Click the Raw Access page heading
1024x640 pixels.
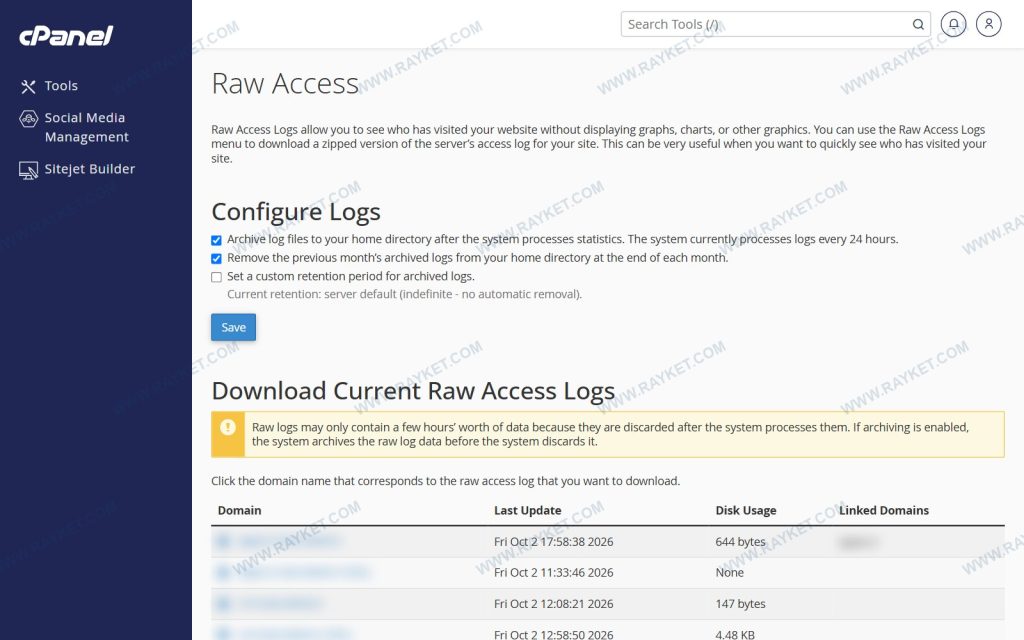point(285,84)
